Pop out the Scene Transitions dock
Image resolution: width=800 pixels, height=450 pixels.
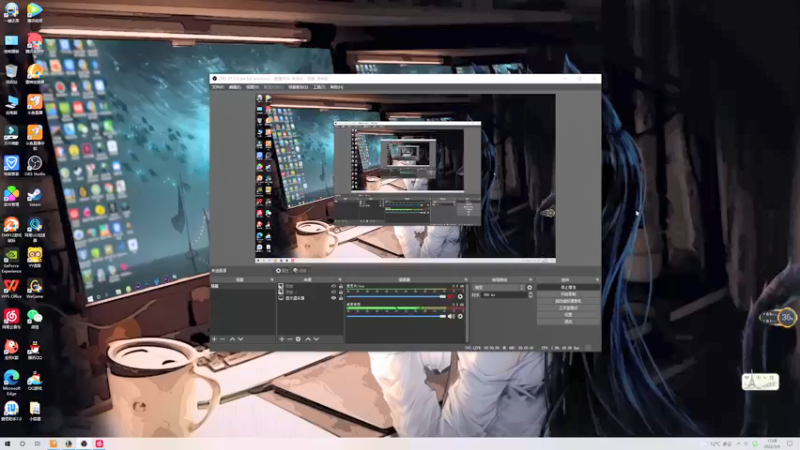pyautogui.click(x=531, y=280)
